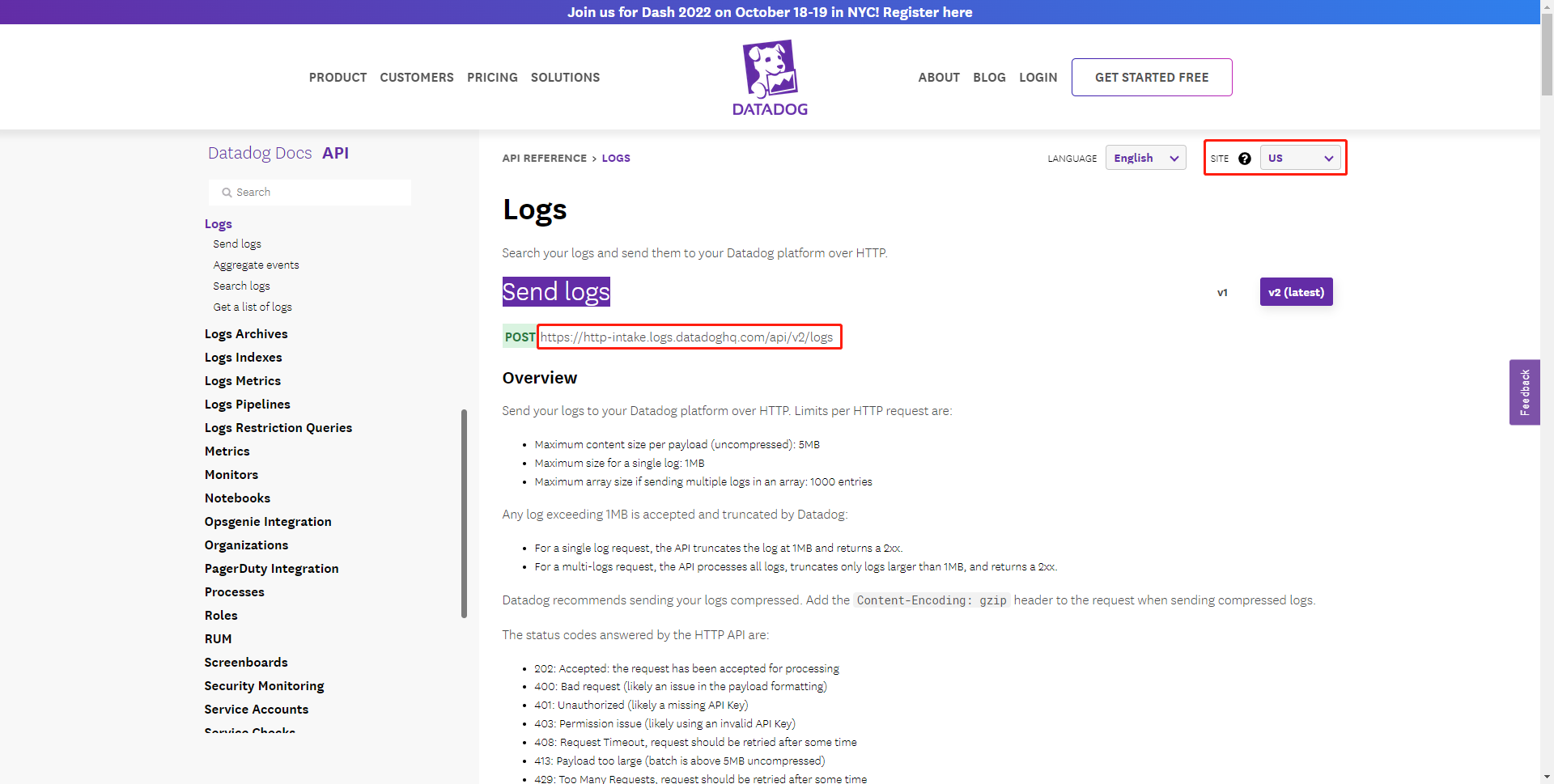Open Logs Archives in sidebar
Image resolution: width=1554 pixels, height=784 pixels.
point(246,334)
